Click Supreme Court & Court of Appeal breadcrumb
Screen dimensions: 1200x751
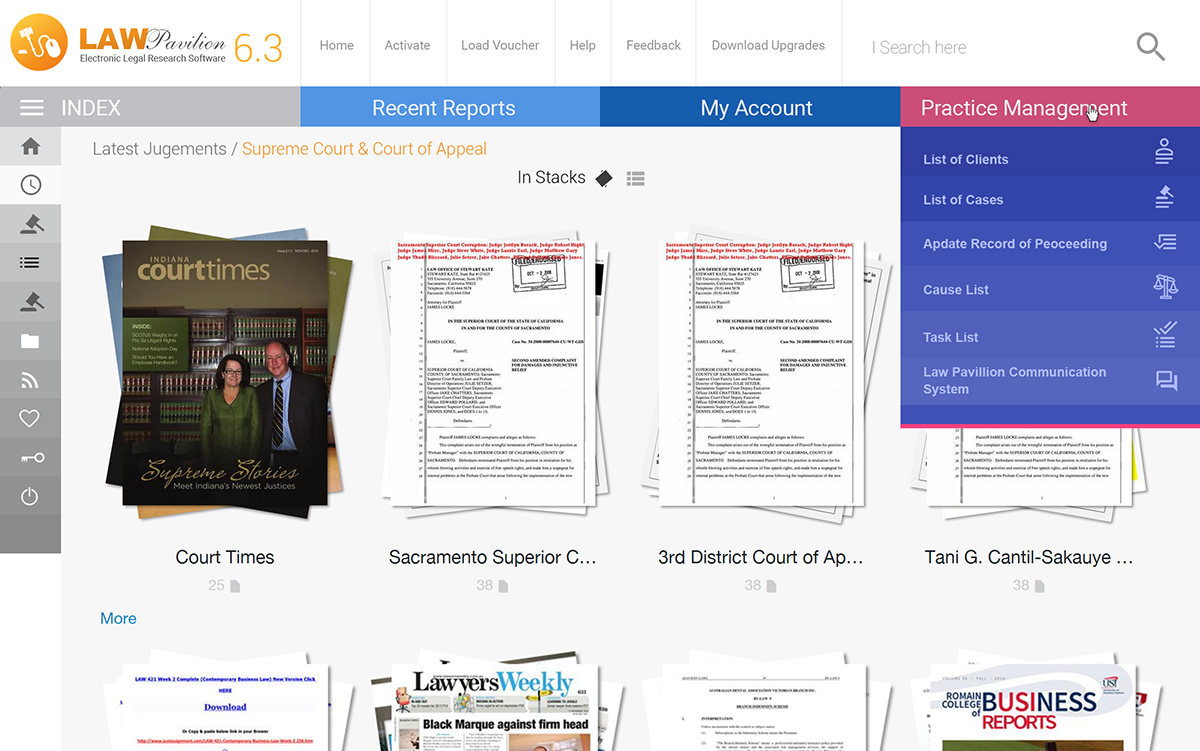364,149
